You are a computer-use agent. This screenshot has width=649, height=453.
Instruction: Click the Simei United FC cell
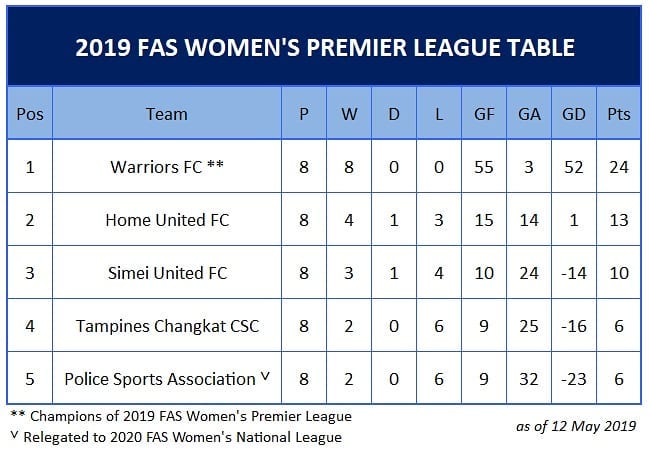[x=167, y=272]
